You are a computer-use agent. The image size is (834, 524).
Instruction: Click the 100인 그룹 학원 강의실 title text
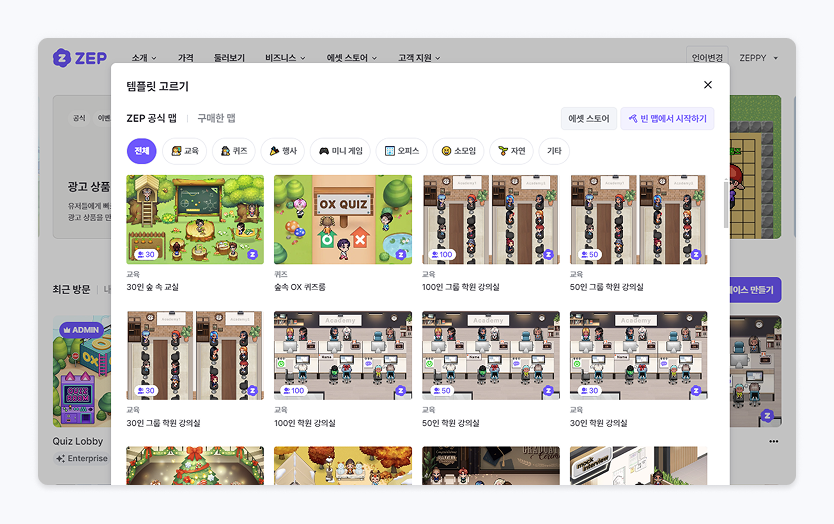coord(461,287)
